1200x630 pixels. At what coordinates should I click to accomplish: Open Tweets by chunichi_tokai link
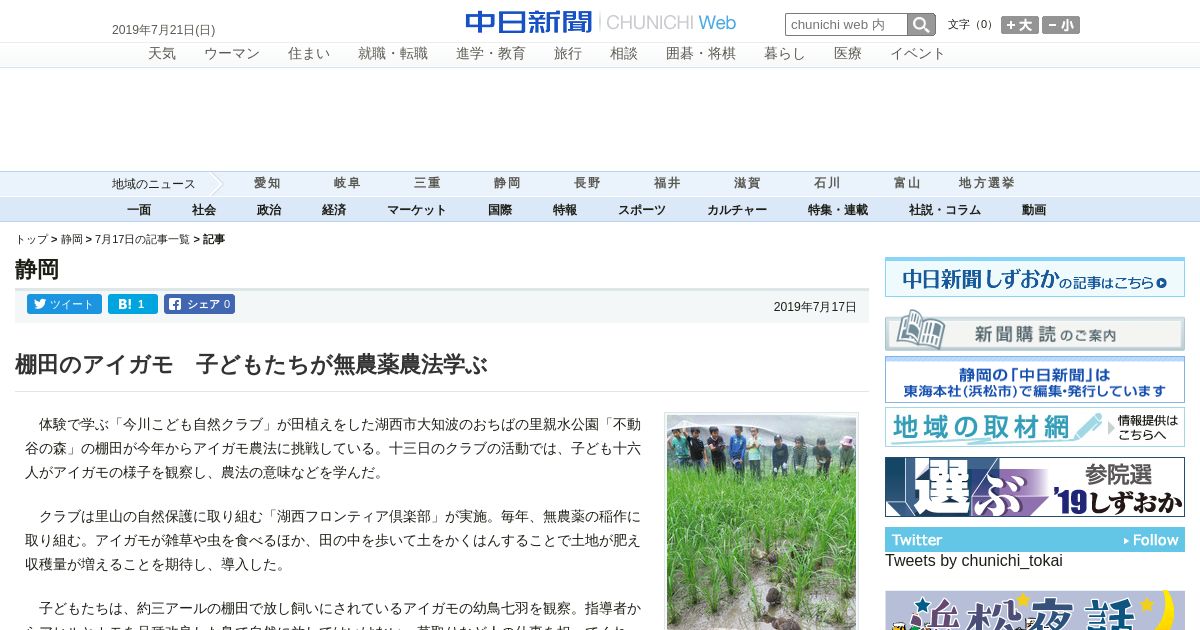[x=974, y=561]
